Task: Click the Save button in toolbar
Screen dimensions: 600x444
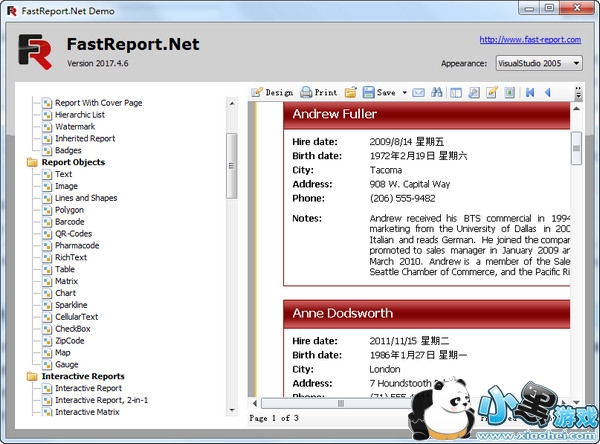Action: pyautogui.click(x=379, y=93)
